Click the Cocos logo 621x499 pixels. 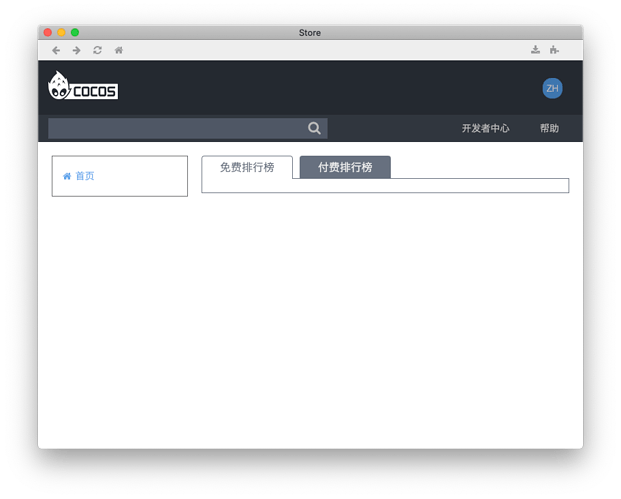coord(83,86)
